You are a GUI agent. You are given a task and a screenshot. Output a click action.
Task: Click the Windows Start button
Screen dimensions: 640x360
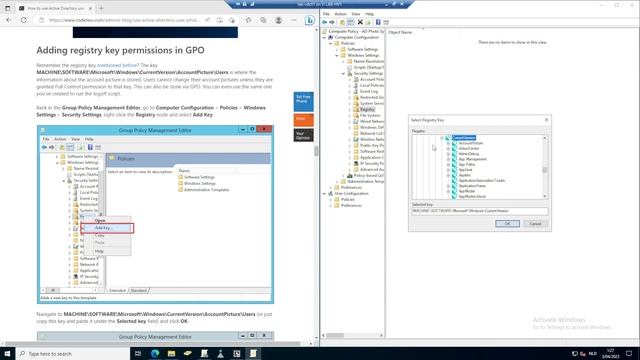[x=7, y=353]
